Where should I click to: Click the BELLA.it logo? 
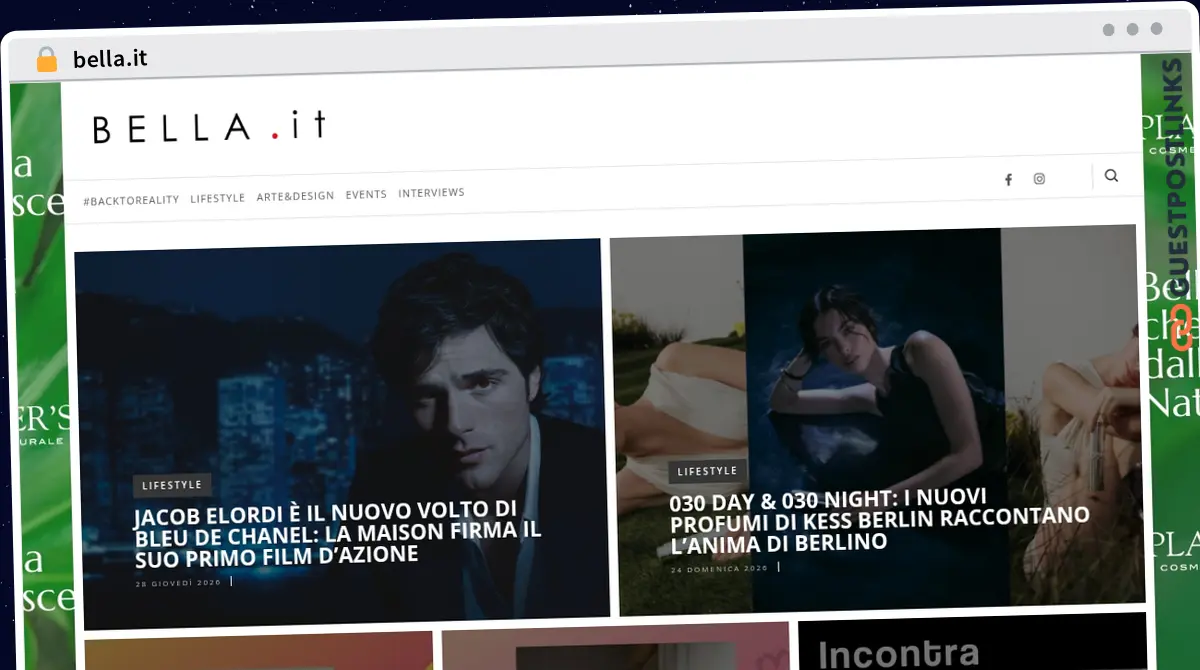[209, 127]
